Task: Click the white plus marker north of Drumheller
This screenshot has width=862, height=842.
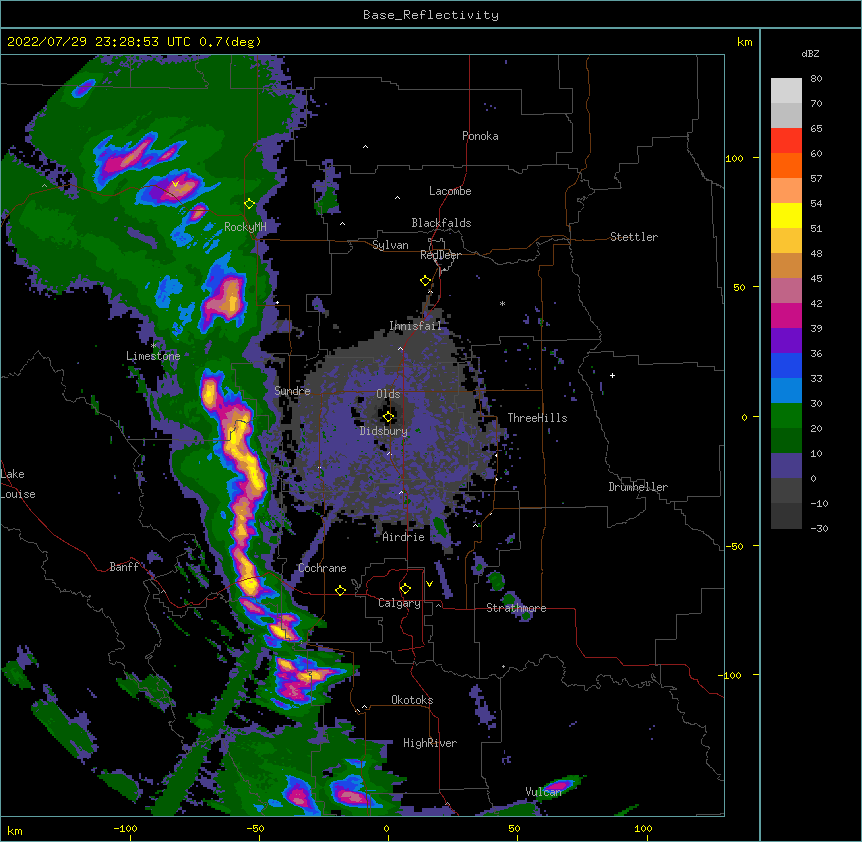Action: coord(612,375)
